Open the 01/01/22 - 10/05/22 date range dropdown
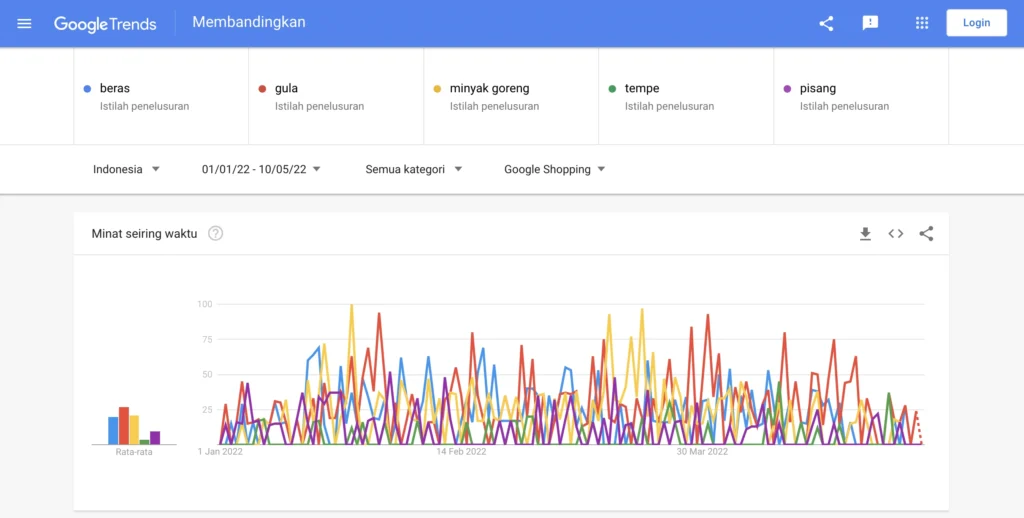 (x=261, y=169)
